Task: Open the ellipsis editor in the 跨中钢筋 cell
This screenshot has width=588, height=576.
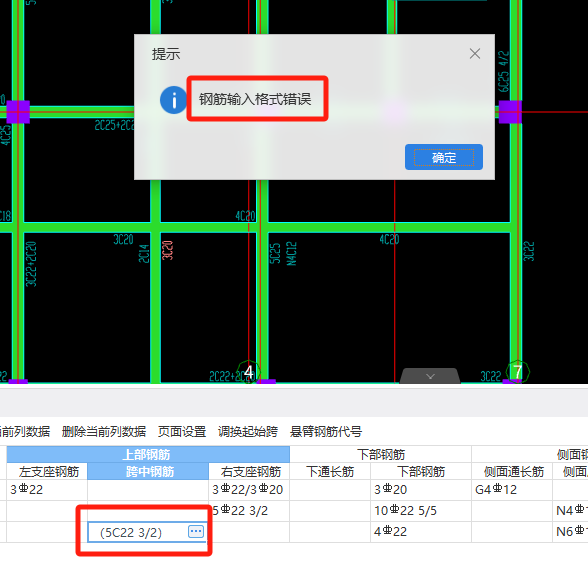Action: 196,531
